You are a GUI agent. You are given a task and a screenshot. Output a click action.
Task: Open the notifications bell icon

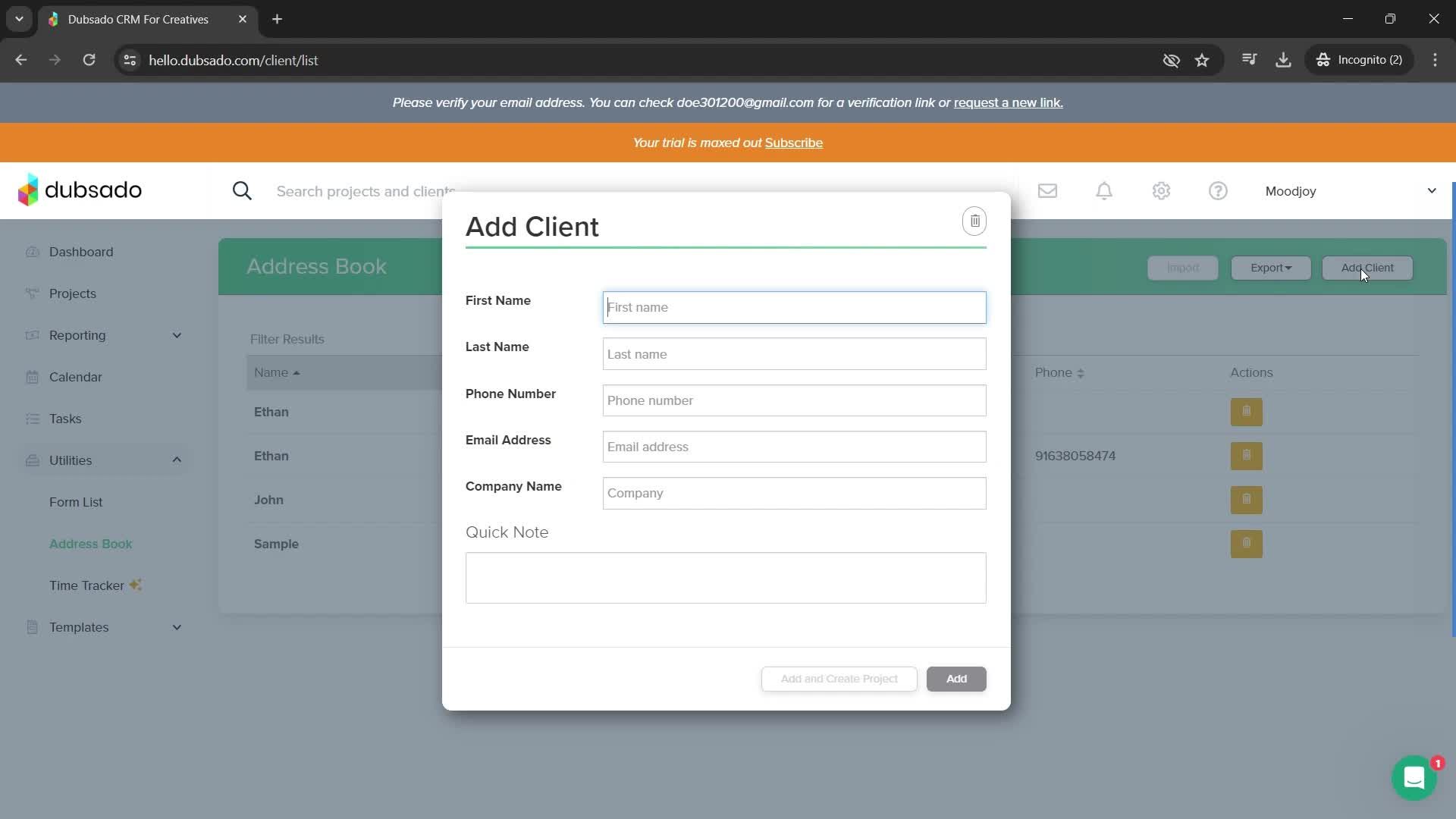pos(1104,191)
